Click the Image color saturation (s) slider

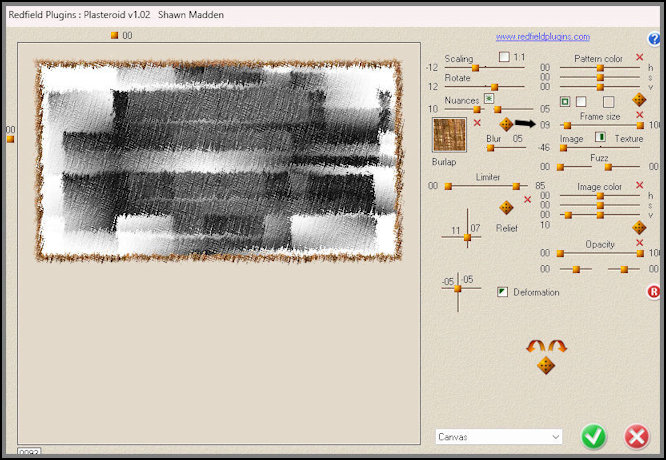click(x=600, y=205)
